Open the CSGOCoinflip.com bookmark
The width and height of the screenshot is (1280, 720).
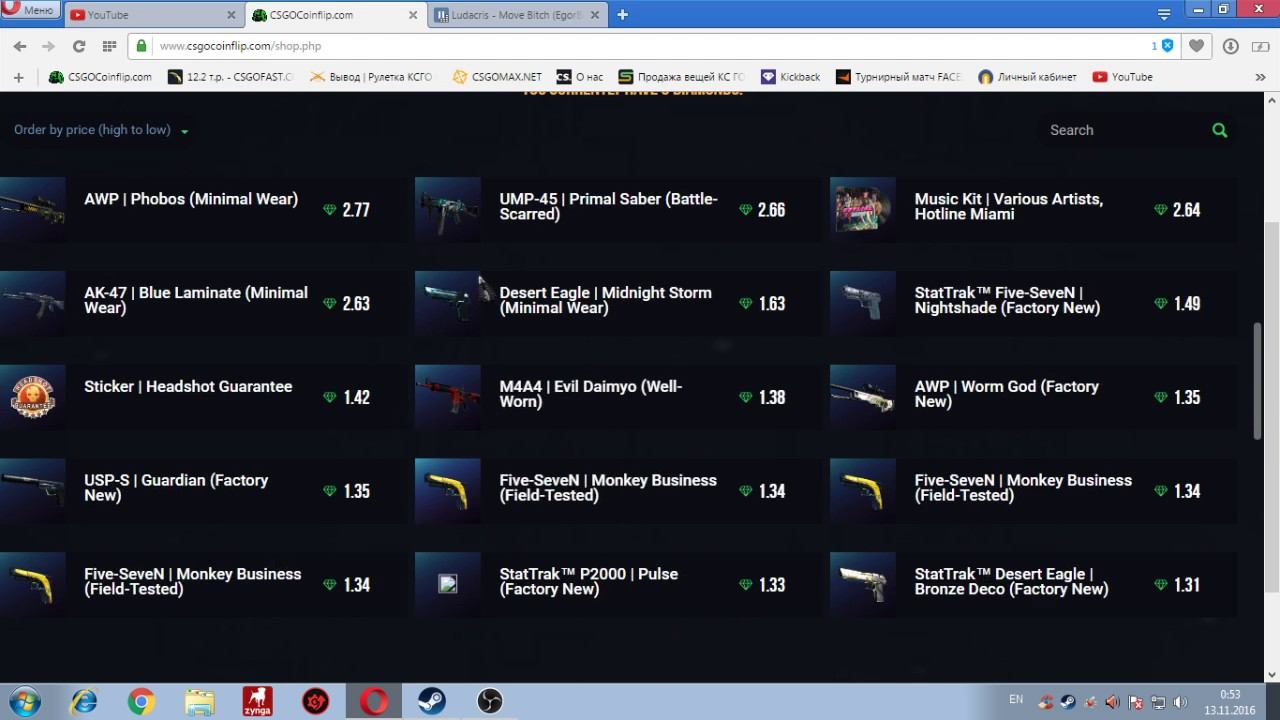point(100,77)
